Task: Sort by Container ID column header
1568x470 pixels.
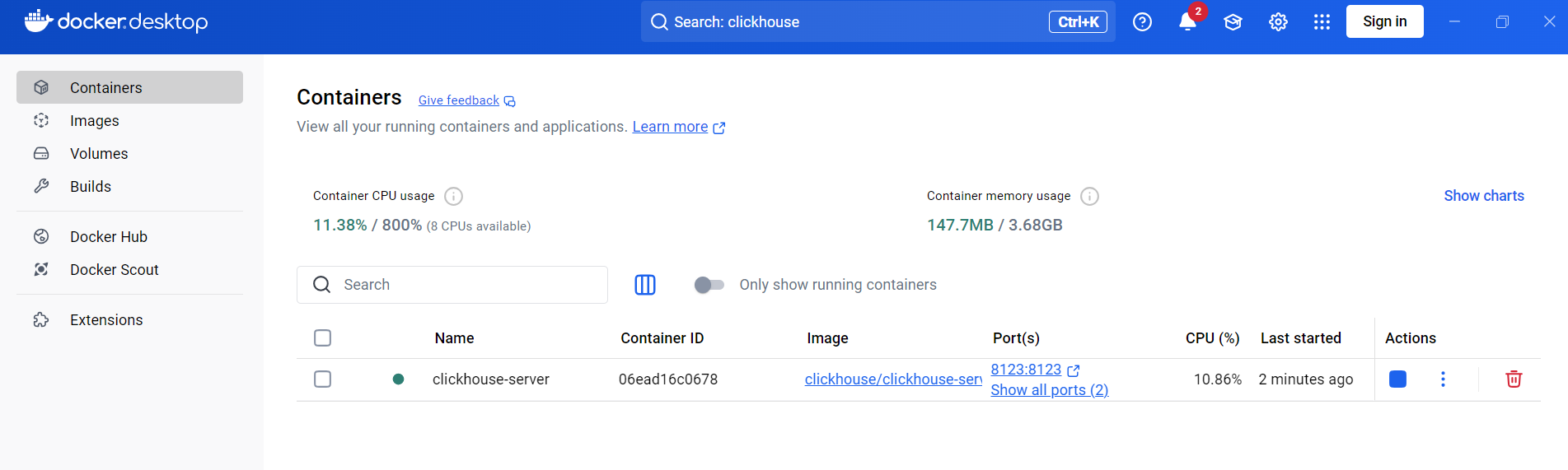Action: (x=662, y=338)
